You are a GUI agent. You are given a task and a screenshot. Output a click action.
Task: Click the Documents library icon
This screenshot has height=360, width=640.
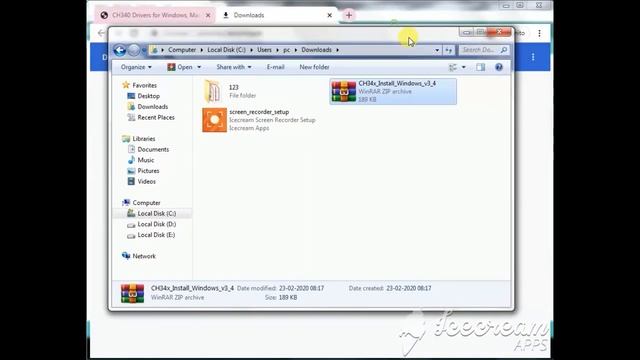(x=131, y=149)
